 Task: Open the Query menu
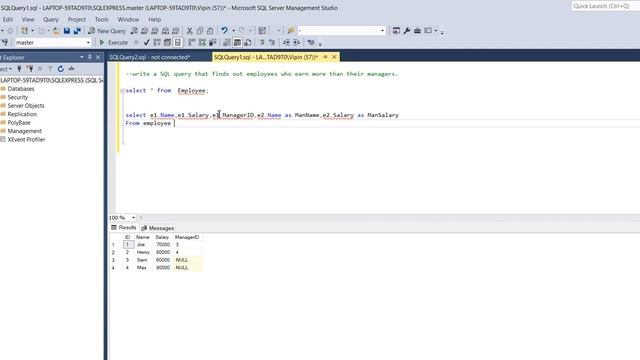(x=51, y=19)
